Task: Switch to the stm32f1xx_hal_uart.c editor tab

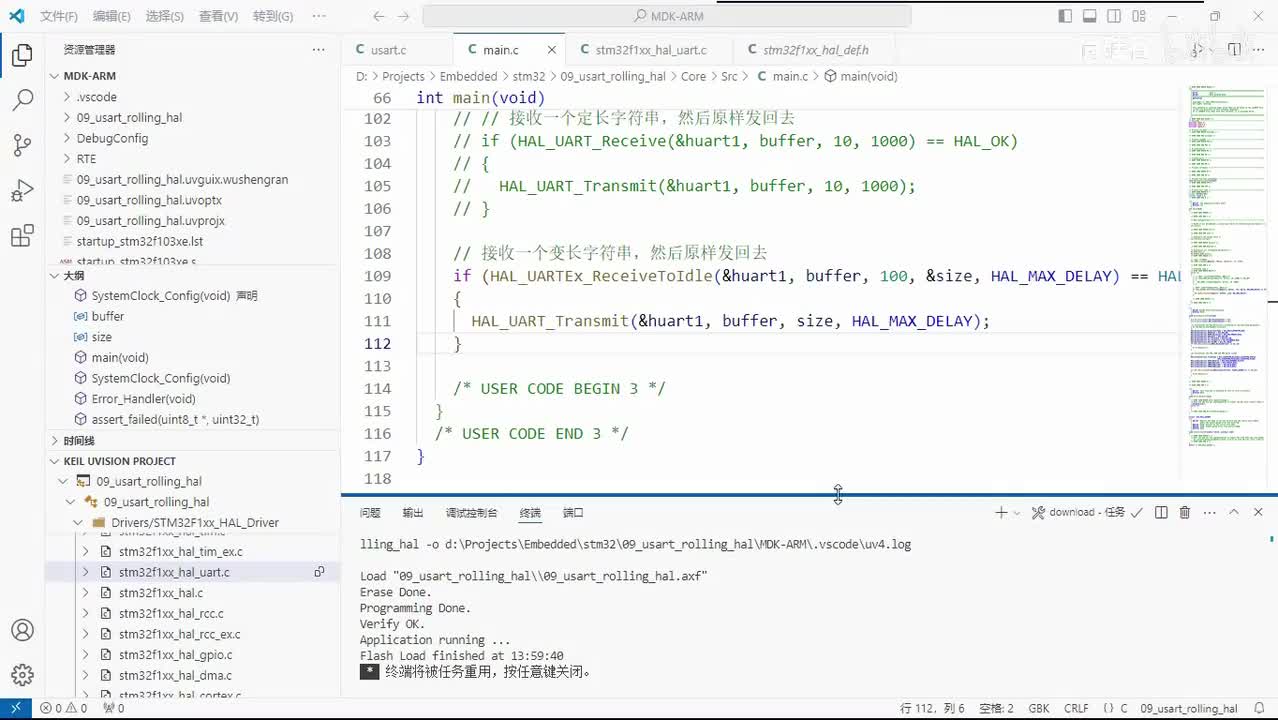Action: pyautogui.click(x=650, y=49)
